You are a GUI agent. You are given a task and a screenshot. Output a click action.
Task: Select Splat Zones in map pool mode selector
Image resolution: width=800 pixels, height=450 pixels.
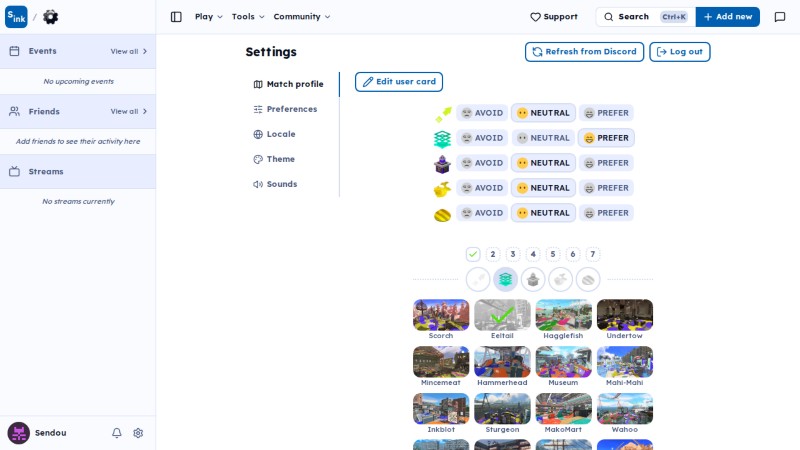pyautogui.click(x=506, y=280)
